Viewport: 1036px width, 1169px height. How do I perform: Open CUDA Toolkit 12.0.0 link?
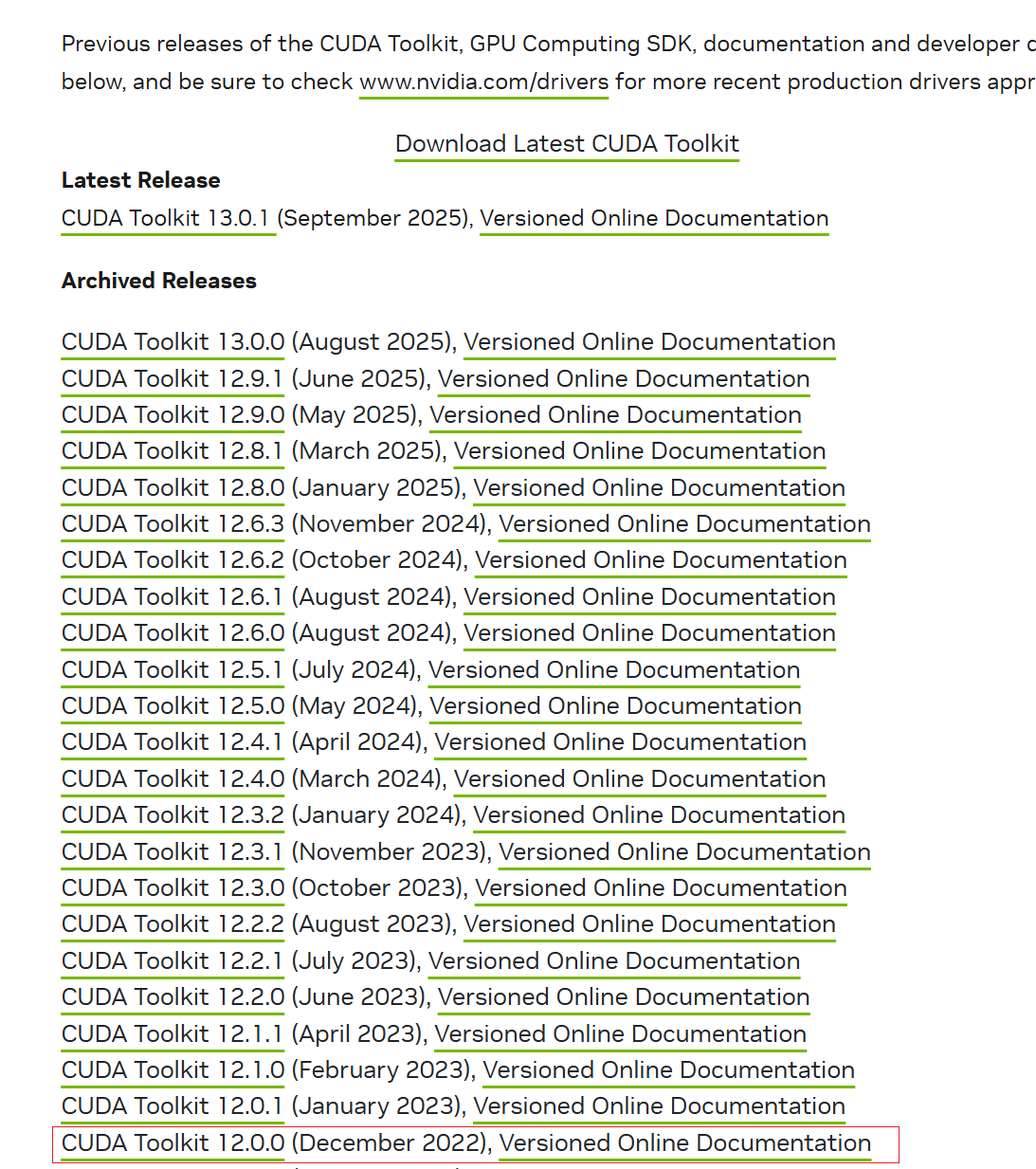click(173, 1143)
